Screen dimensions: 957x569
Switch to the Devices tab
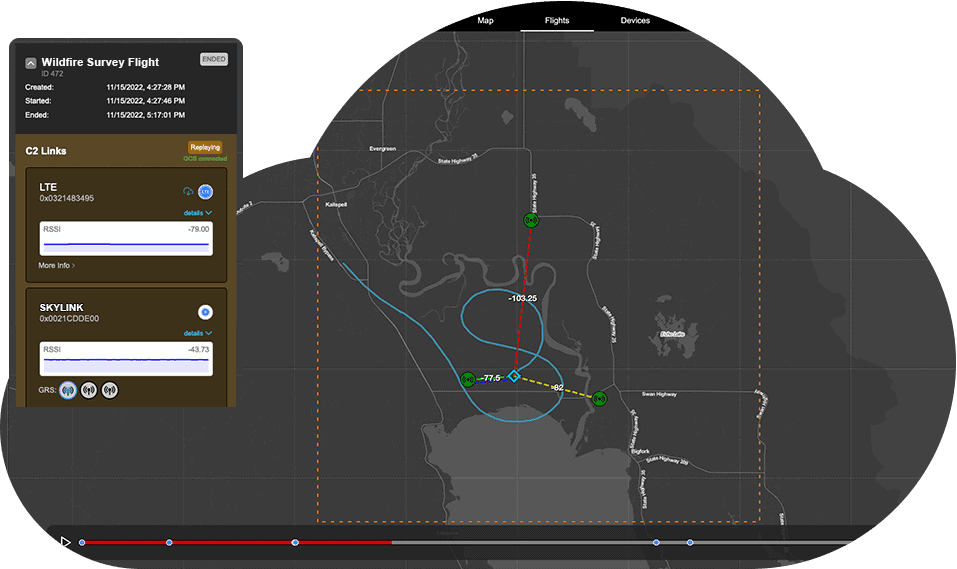(635, 20)
